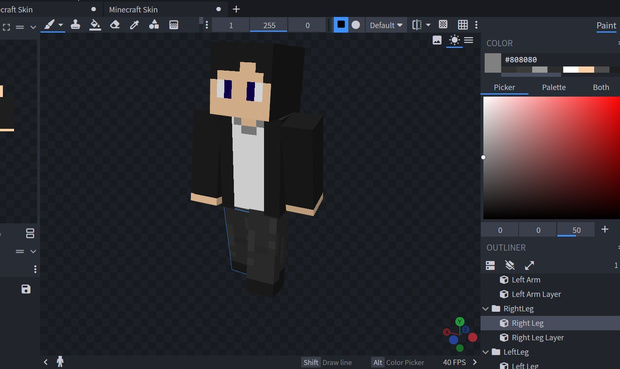Click the hue value field showing first 0
620x369 pixels.
click(x=500, y=230)
